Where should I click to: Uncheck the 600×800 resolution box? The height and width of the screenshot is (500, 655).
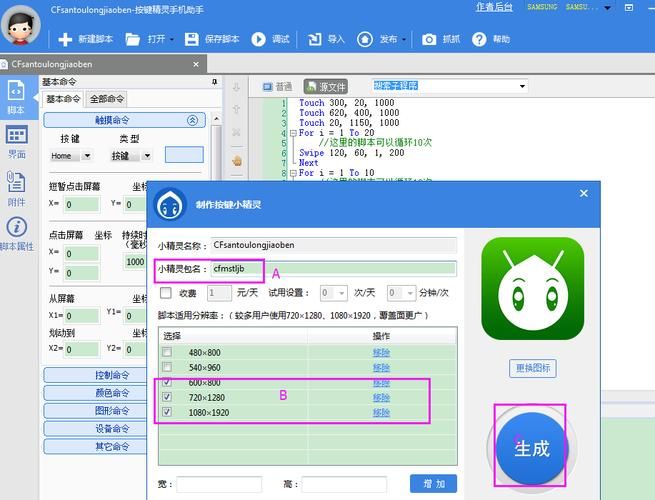(x=167, y=382)
